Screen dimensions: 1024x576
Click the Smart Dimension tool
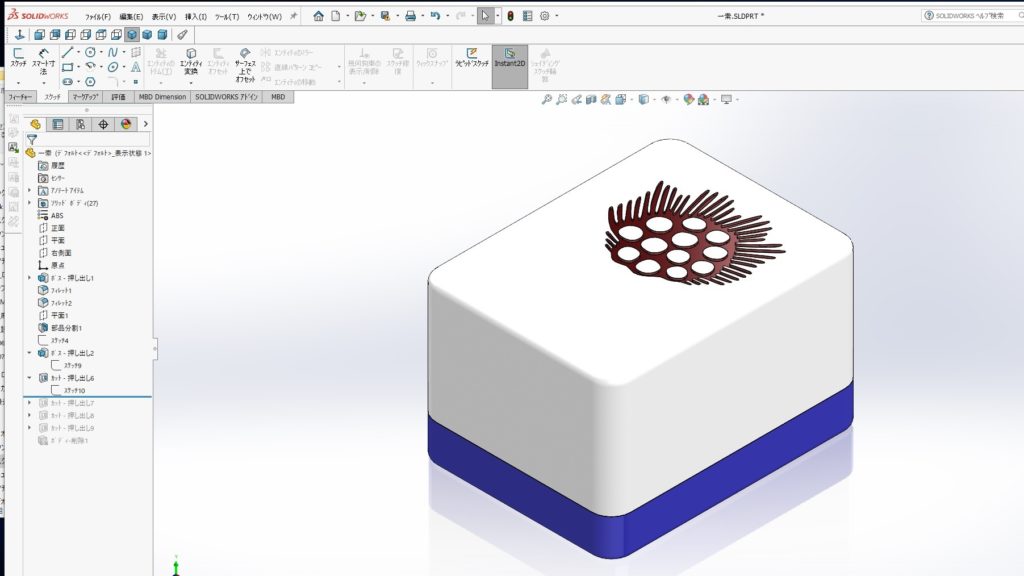coord(44,61)
